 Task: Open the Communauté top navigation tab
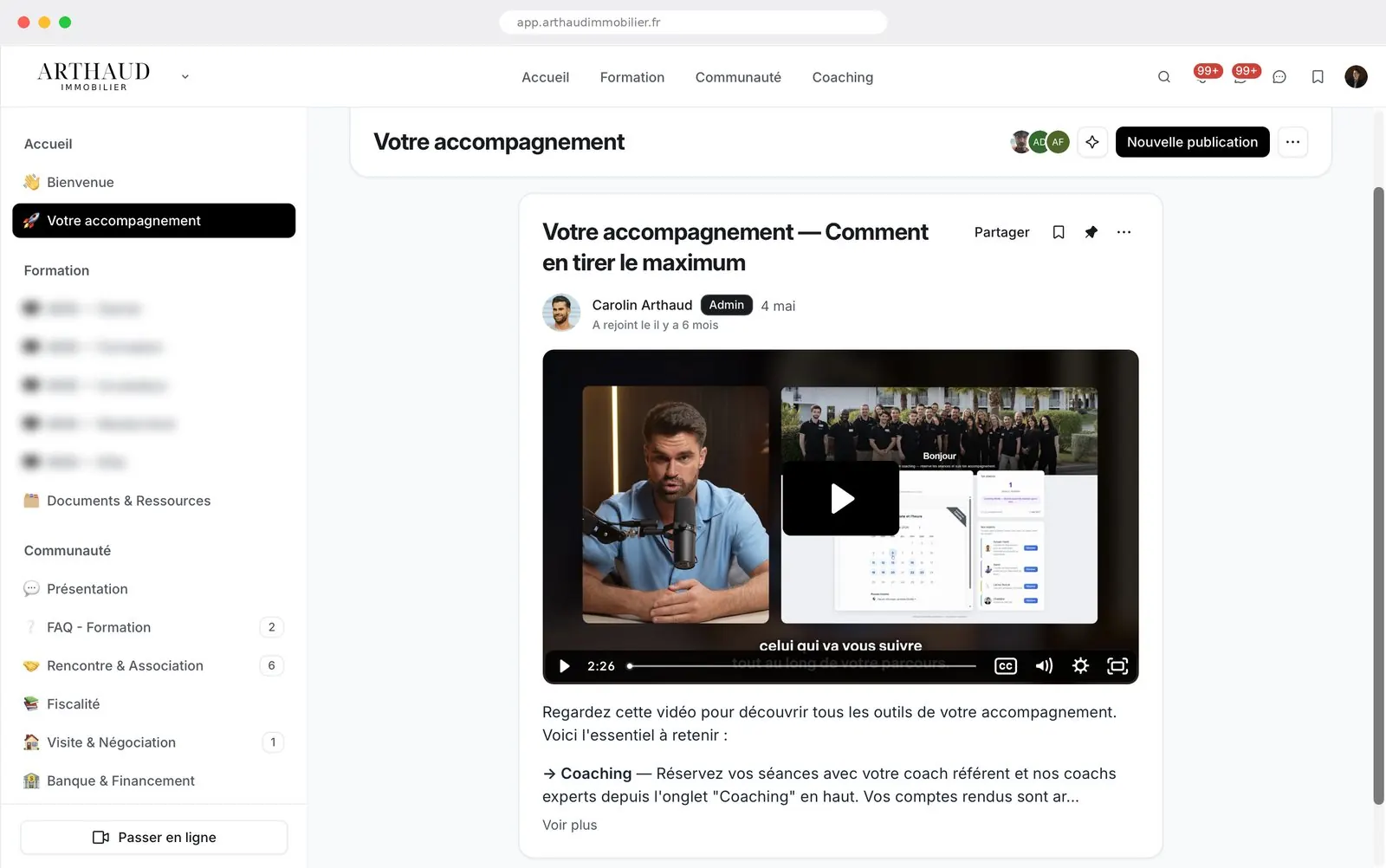click(738, 77)
